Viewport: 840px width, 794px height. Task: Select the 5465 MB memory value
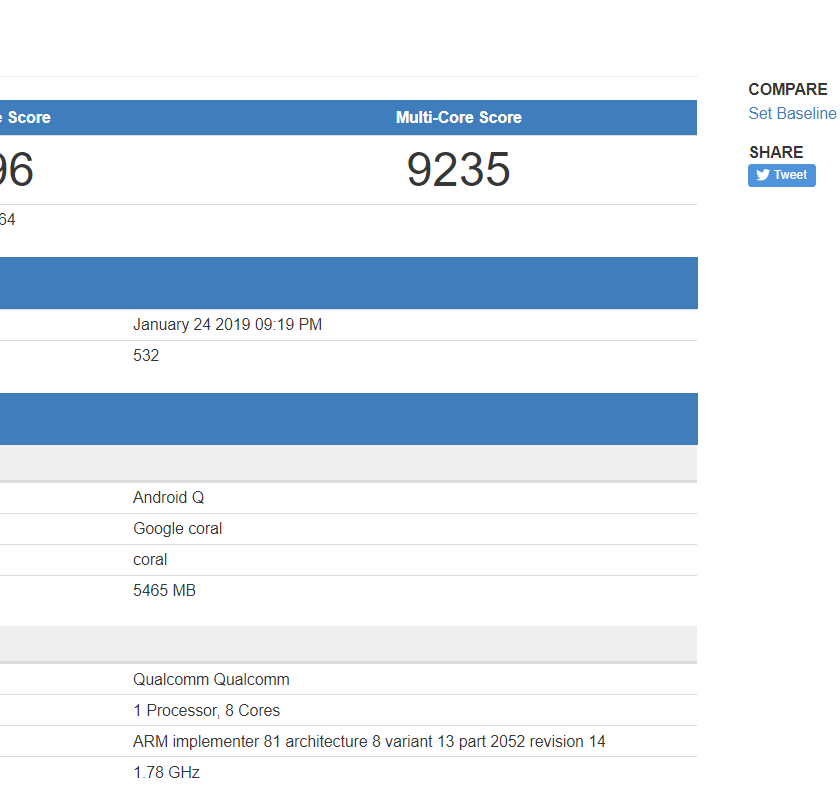point(164,591)
